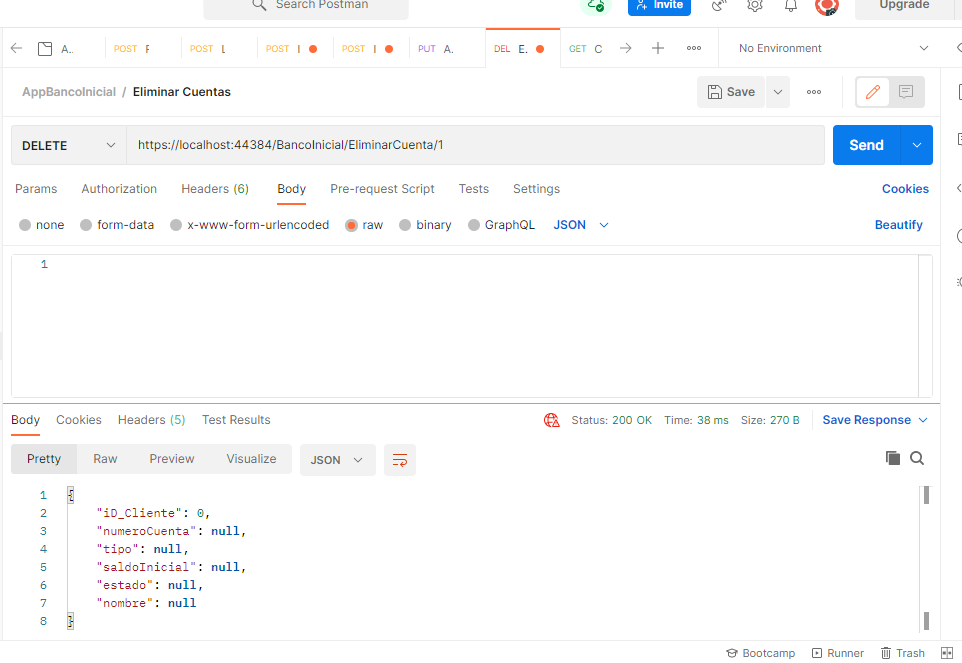Open the Pre-request Script tab
This screenshot has width=962, height=663.
(382, 189)
